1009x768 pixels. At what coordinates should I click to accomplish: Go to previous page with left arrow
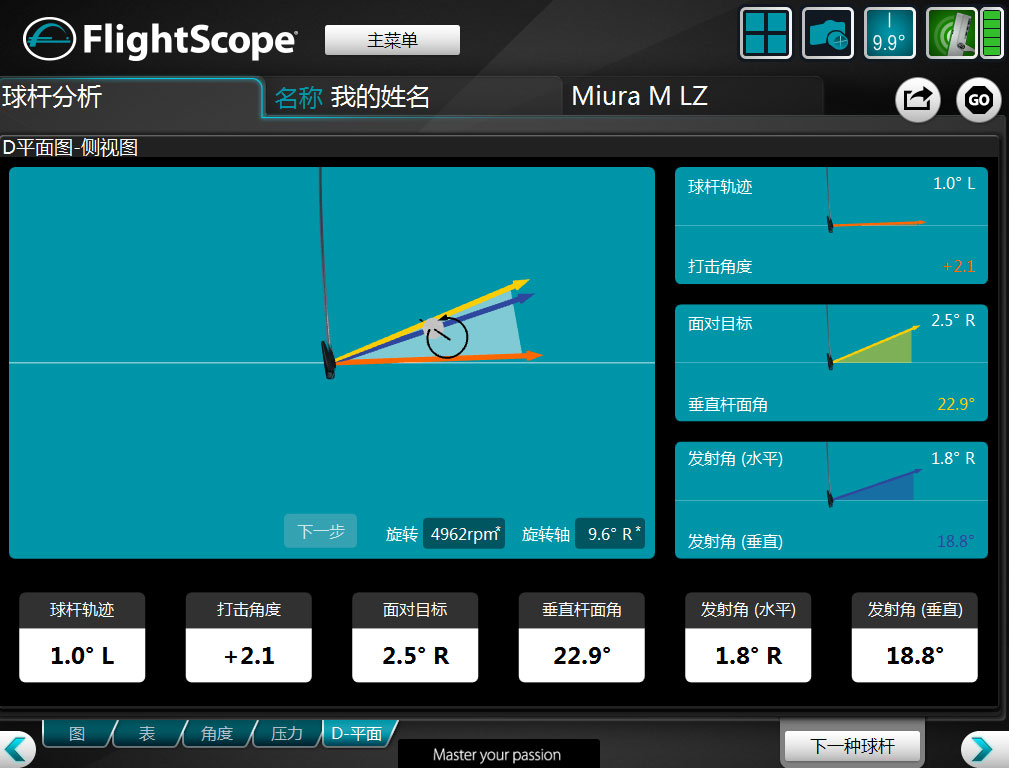pyautogui.click(x=18, y=748)
